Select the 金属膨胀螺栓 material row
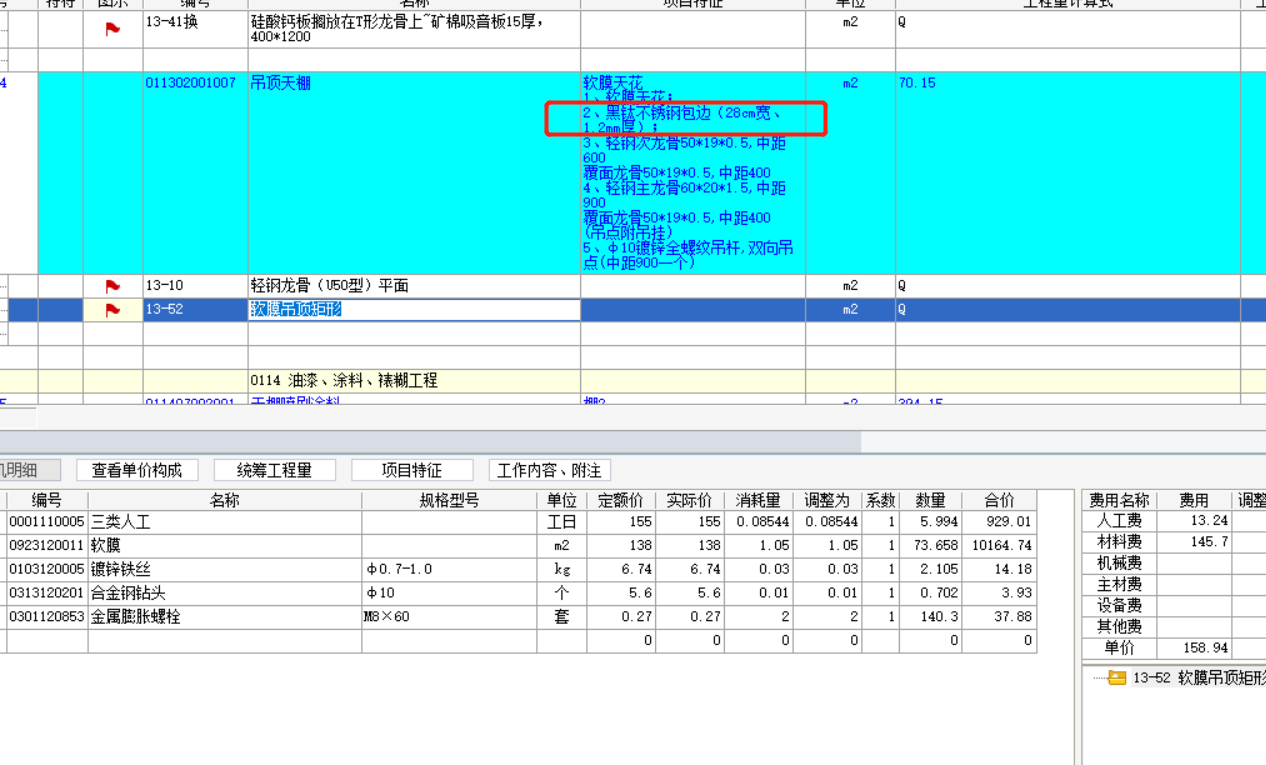The height and width of the screenshot is (765, 1266). [x=136, y=617]
